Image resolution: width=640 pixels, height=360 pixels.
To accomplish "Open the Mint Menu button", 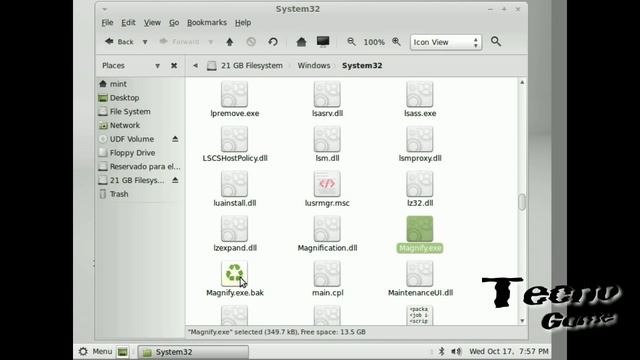I will (x=95, y=351).
